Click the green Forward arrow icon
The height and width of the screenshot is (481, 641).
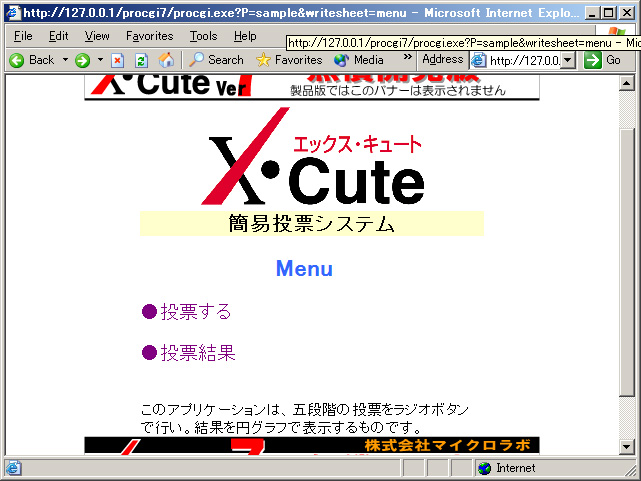[82, 60]
